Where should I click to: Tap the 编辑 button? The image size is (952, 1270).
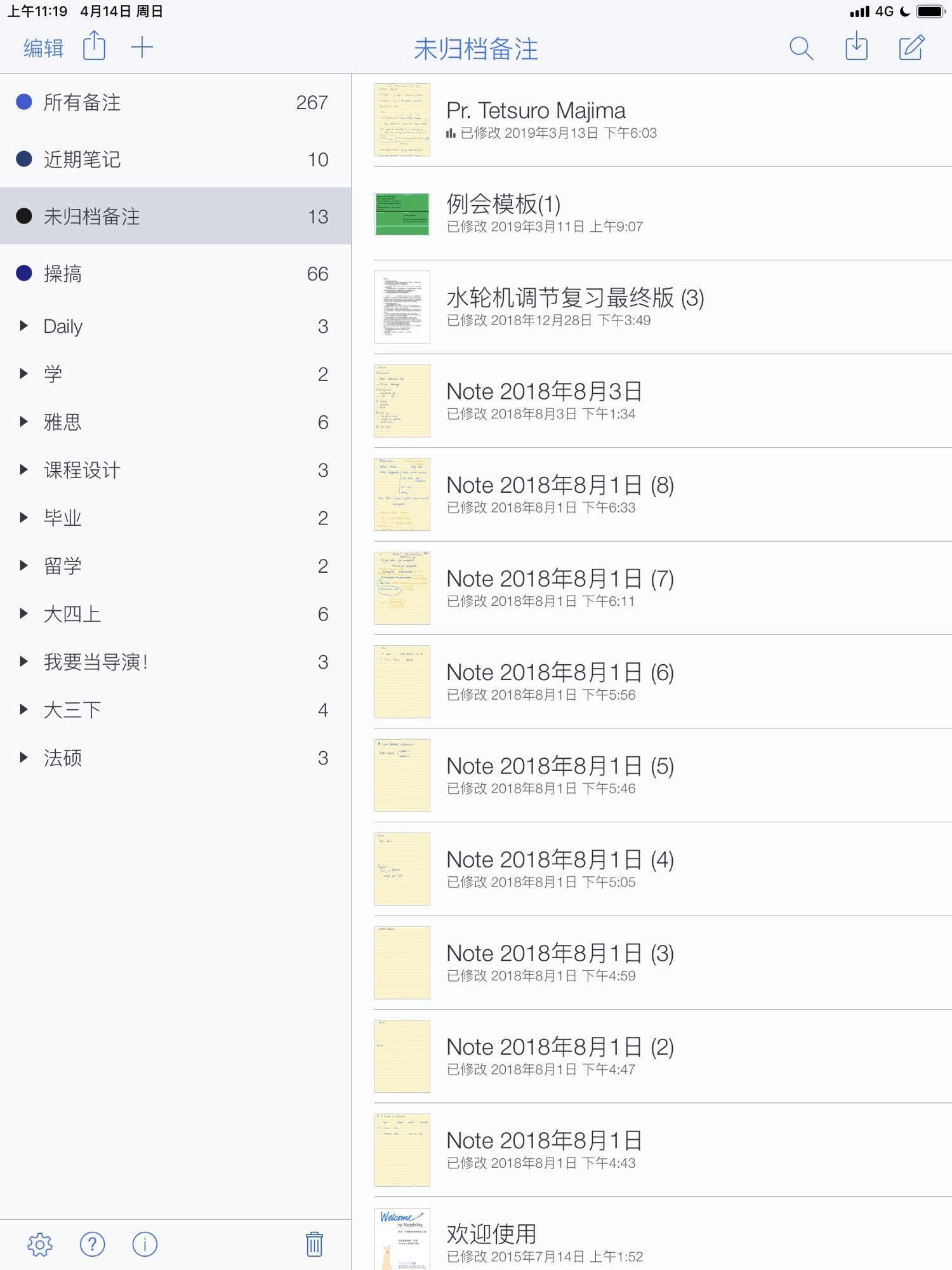point(43,48)
